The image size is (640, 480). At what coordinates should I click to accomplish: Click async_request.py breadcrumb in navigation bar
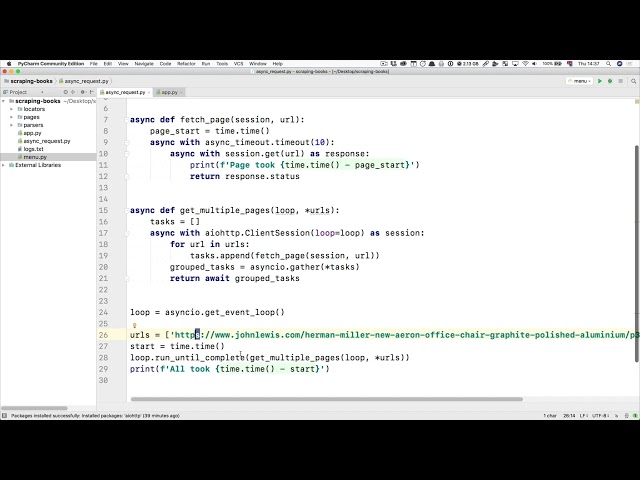pos(84,81)
